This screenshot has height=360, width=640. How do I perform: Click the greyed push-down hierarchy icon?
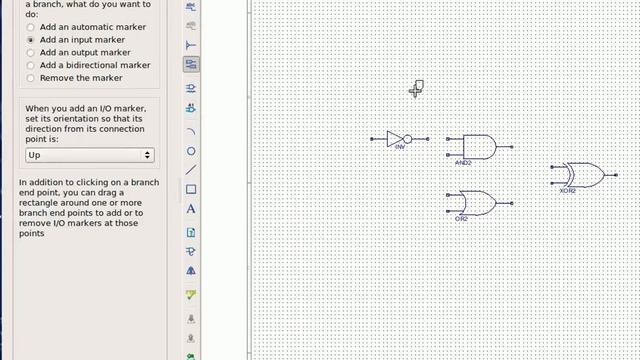[x=191, y=318]
